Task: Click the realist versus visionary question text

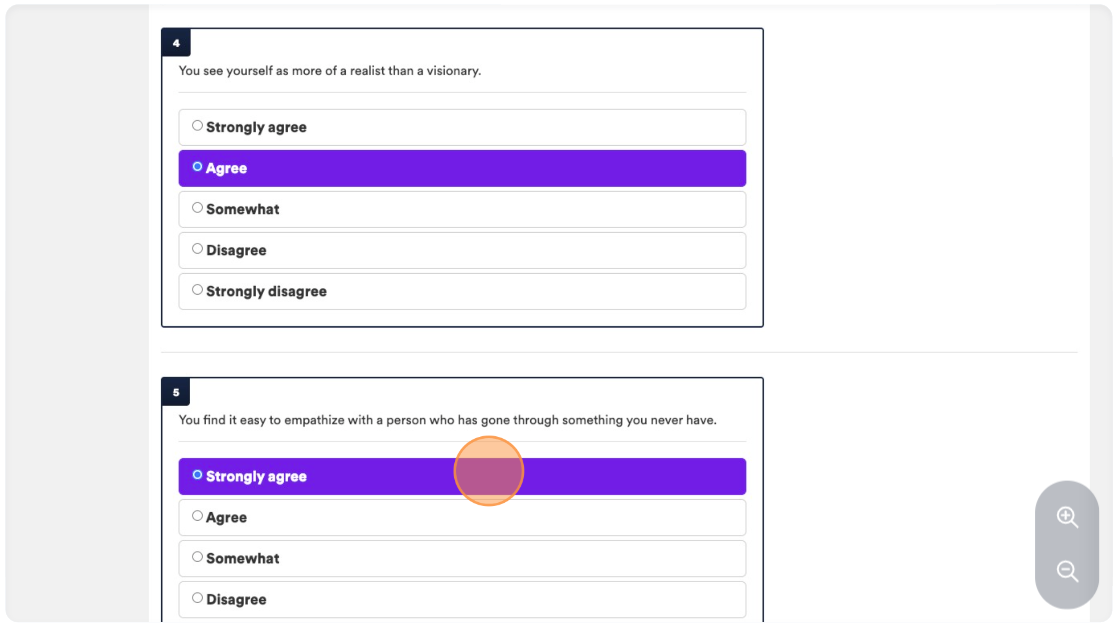Action: (330, 71)
